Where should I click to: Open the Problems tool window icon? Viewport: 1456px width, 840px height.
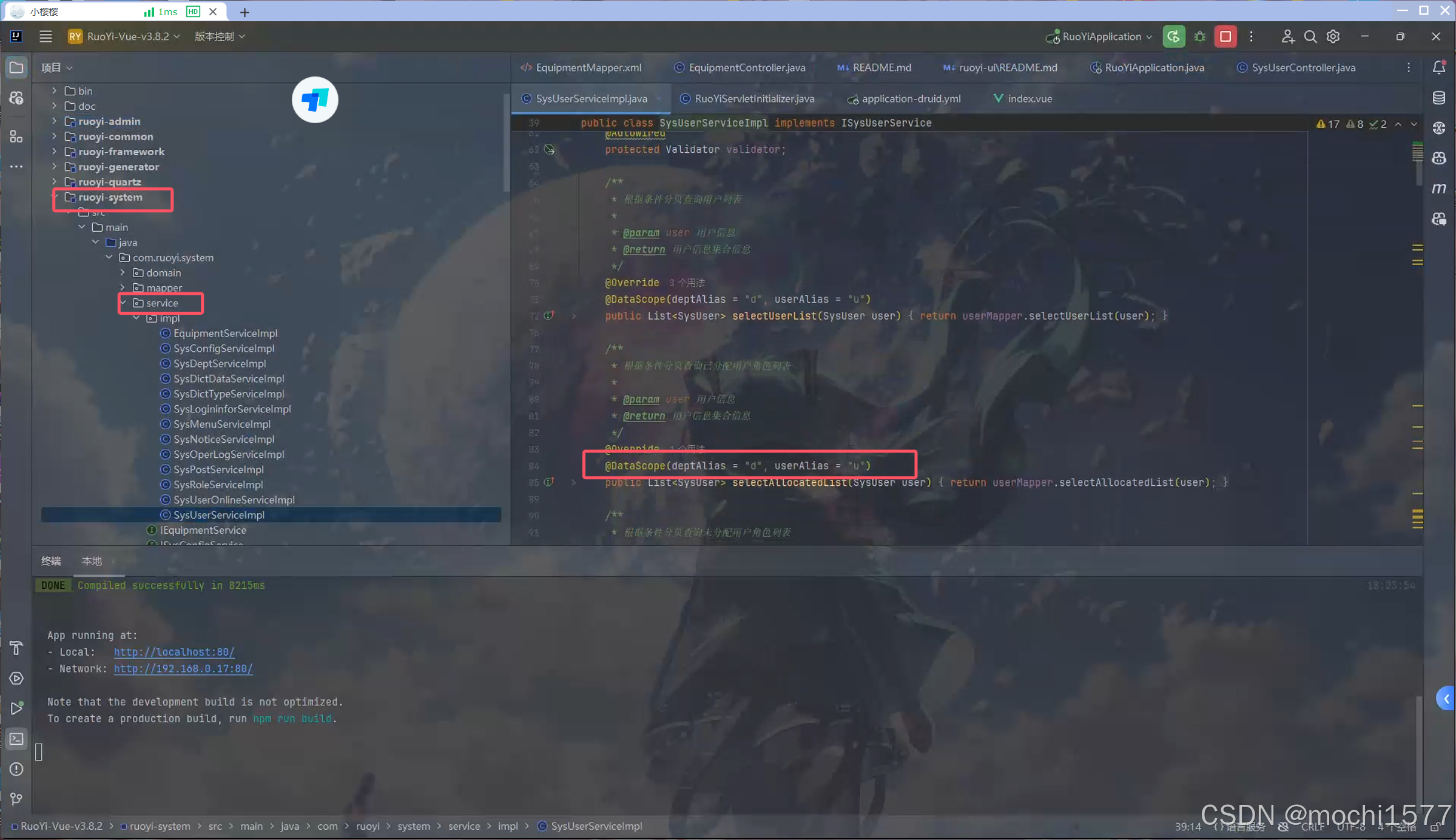16,768
